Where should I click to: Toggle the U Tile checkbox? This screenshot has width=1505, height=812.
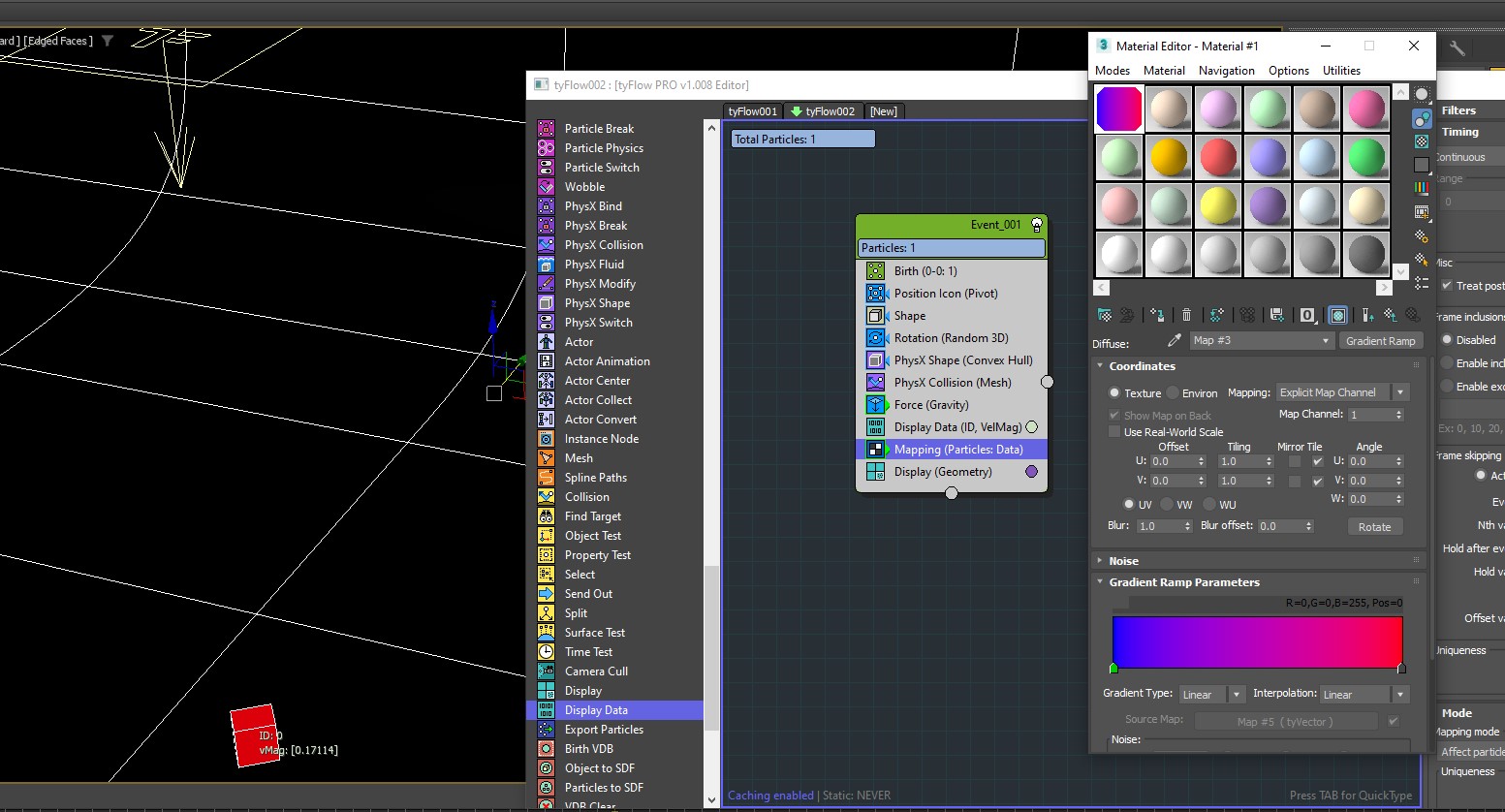1317,461
